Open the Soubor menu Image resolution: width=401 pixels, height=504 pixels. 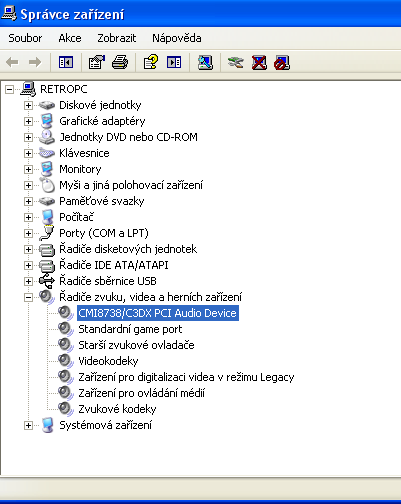click(x=25, y=38)
